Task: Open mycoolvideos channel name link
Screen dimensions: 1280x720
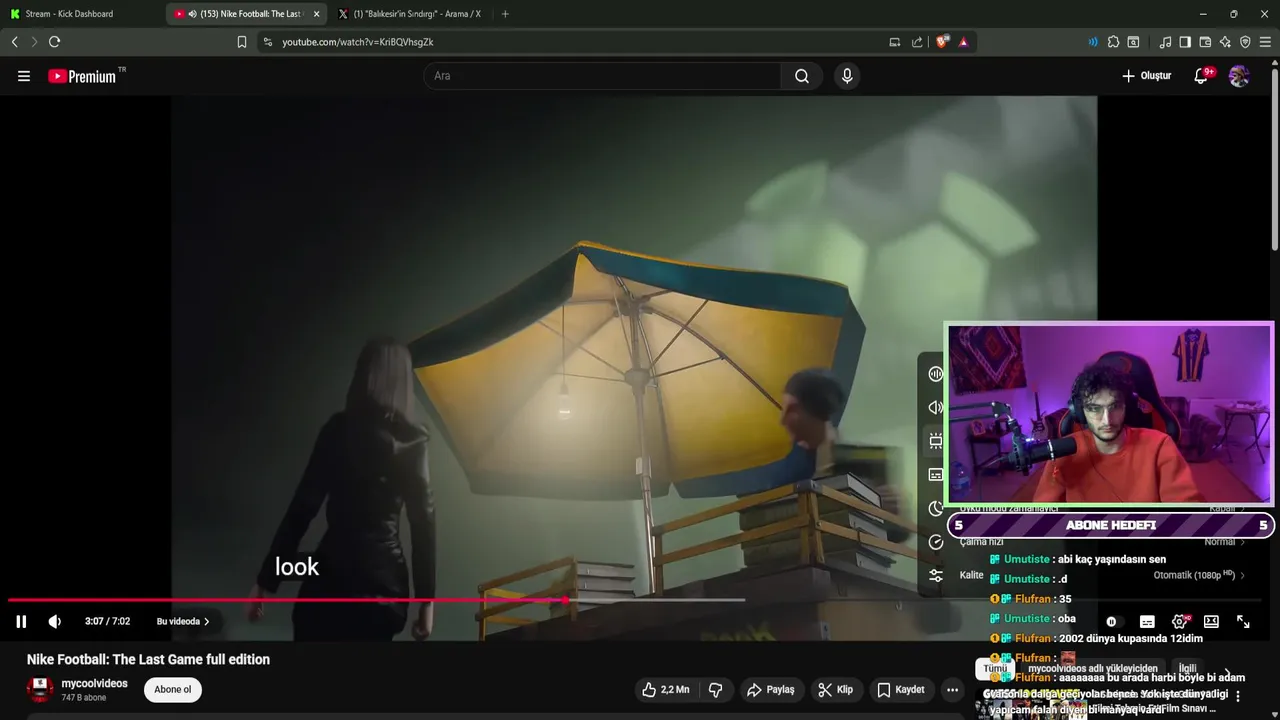Action: coord(94,683)
